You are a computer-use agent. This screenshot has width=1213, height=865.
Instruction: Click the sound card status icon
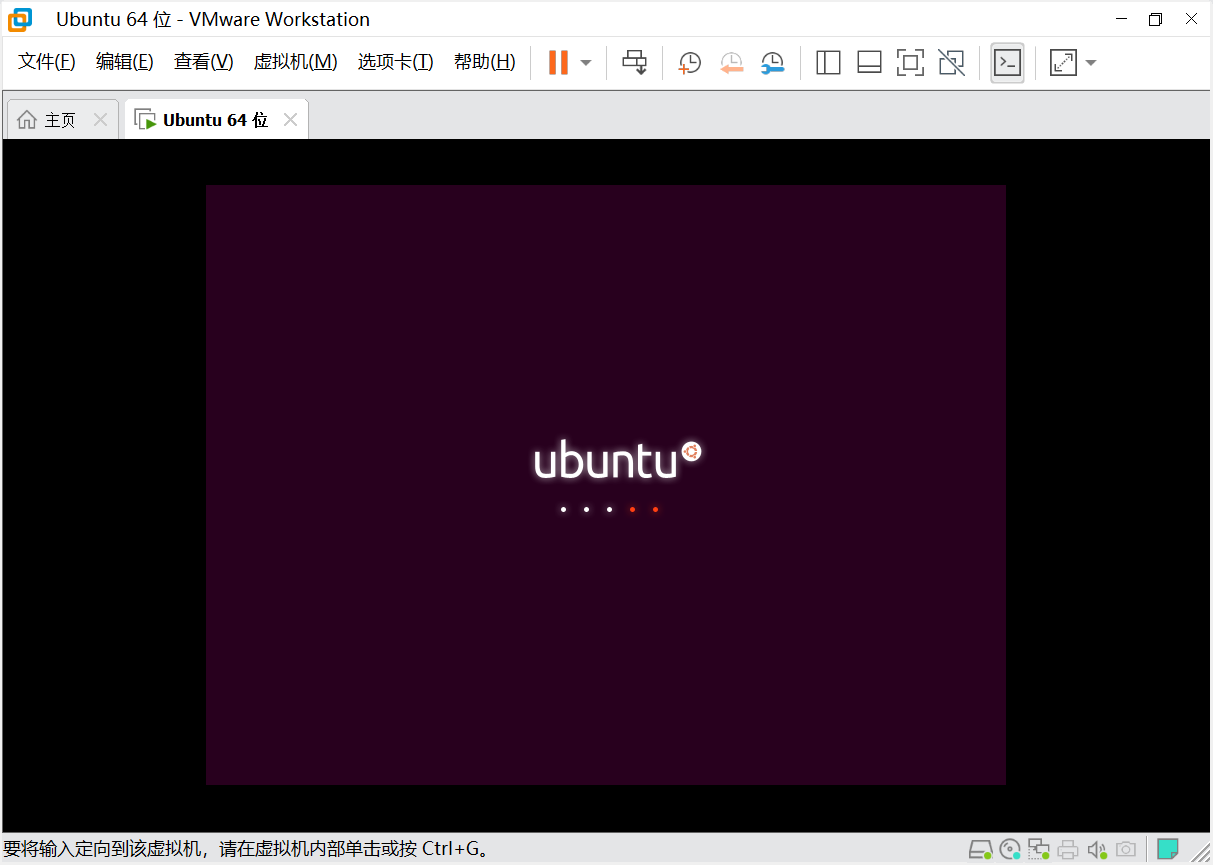(x=1097, y=850)
